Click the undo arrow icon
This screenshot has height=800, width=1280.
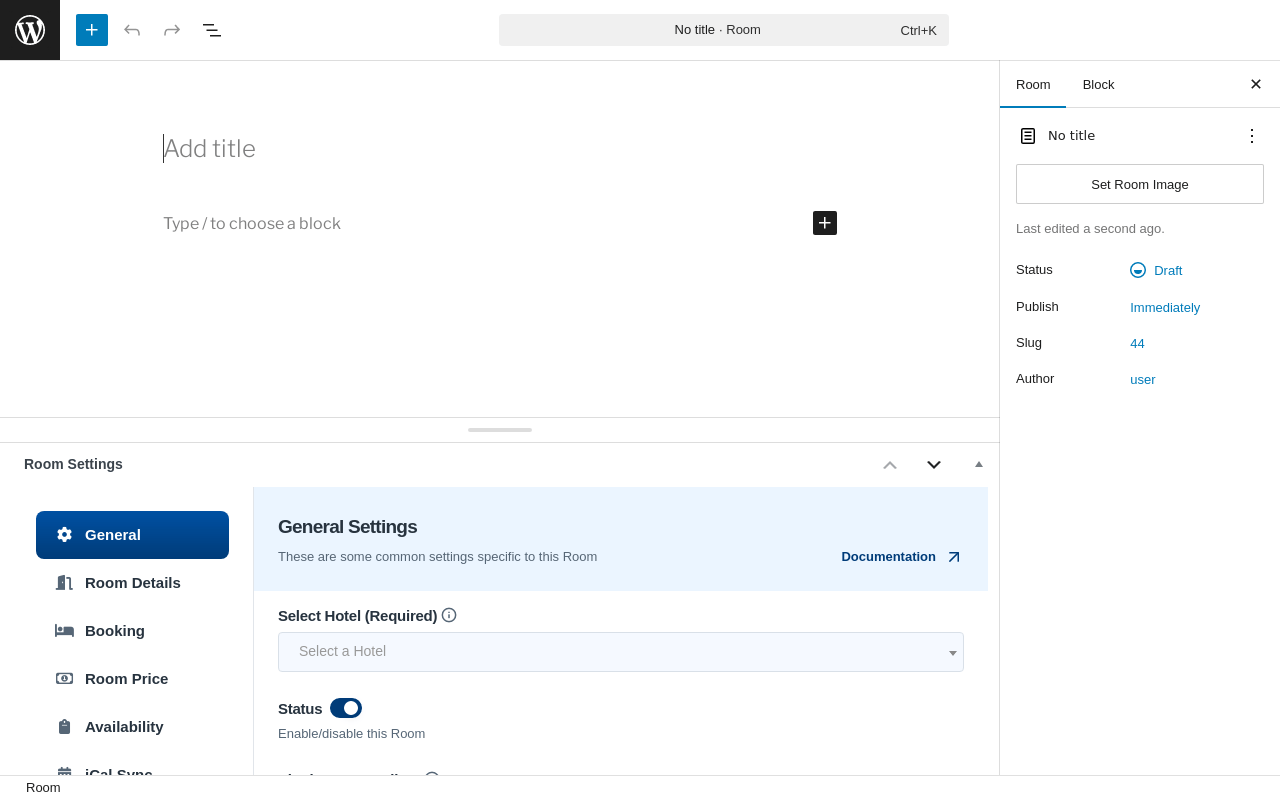click(132, 30)
